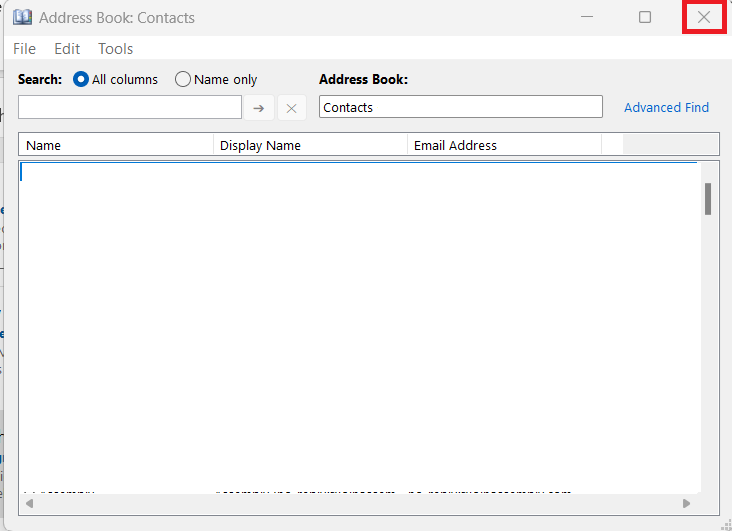Click the horizontal scroll left arrow

[x=29, y=503]
